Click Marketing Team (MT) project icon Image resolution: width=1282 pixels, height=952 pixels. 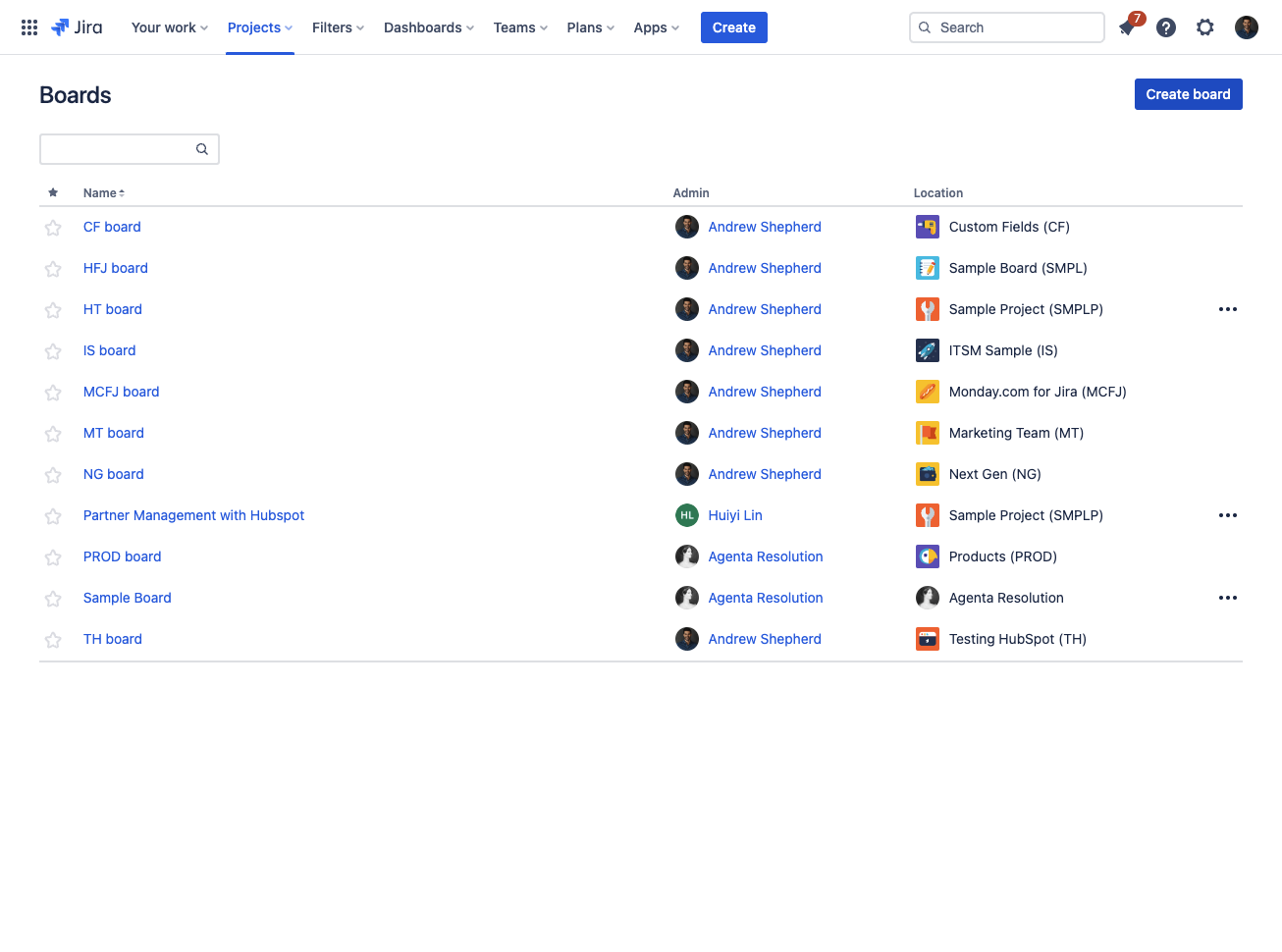tap(928, 433)
